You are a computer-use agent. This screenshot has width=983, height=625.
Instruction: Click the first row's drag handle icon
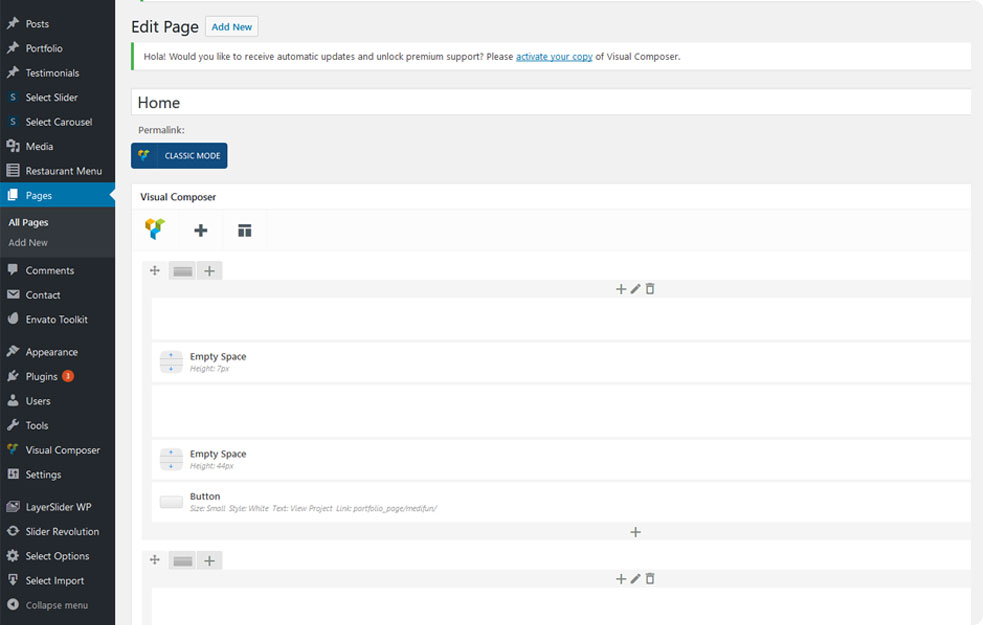point(155,270)
